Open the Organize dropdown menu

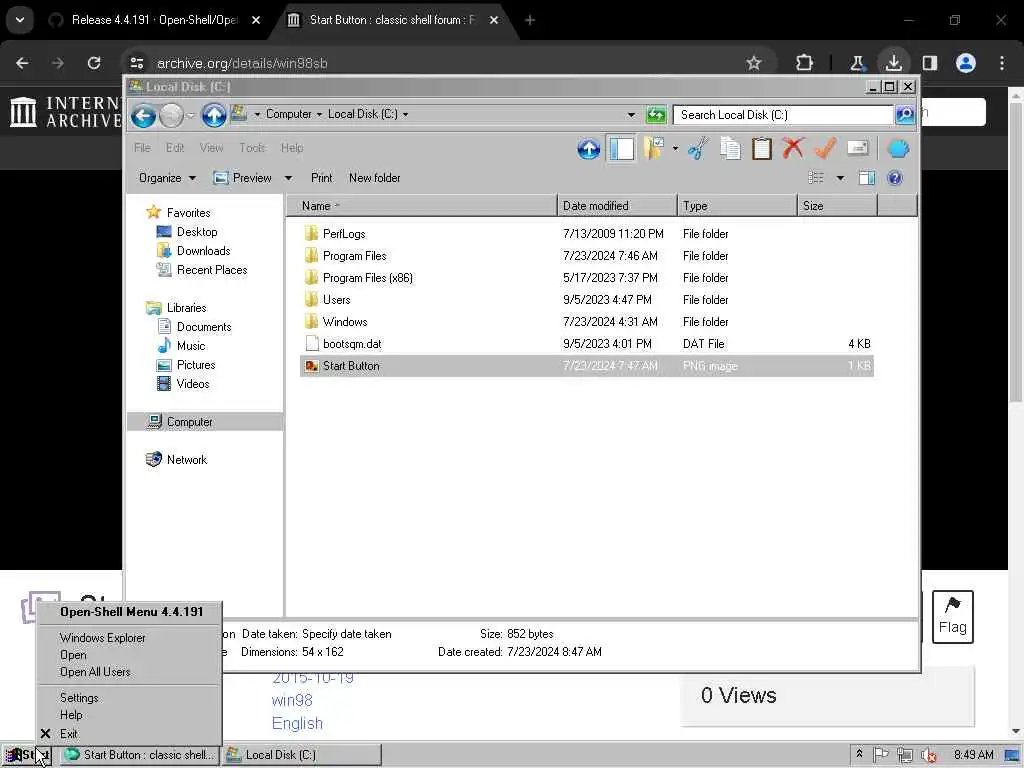point(167,178)
